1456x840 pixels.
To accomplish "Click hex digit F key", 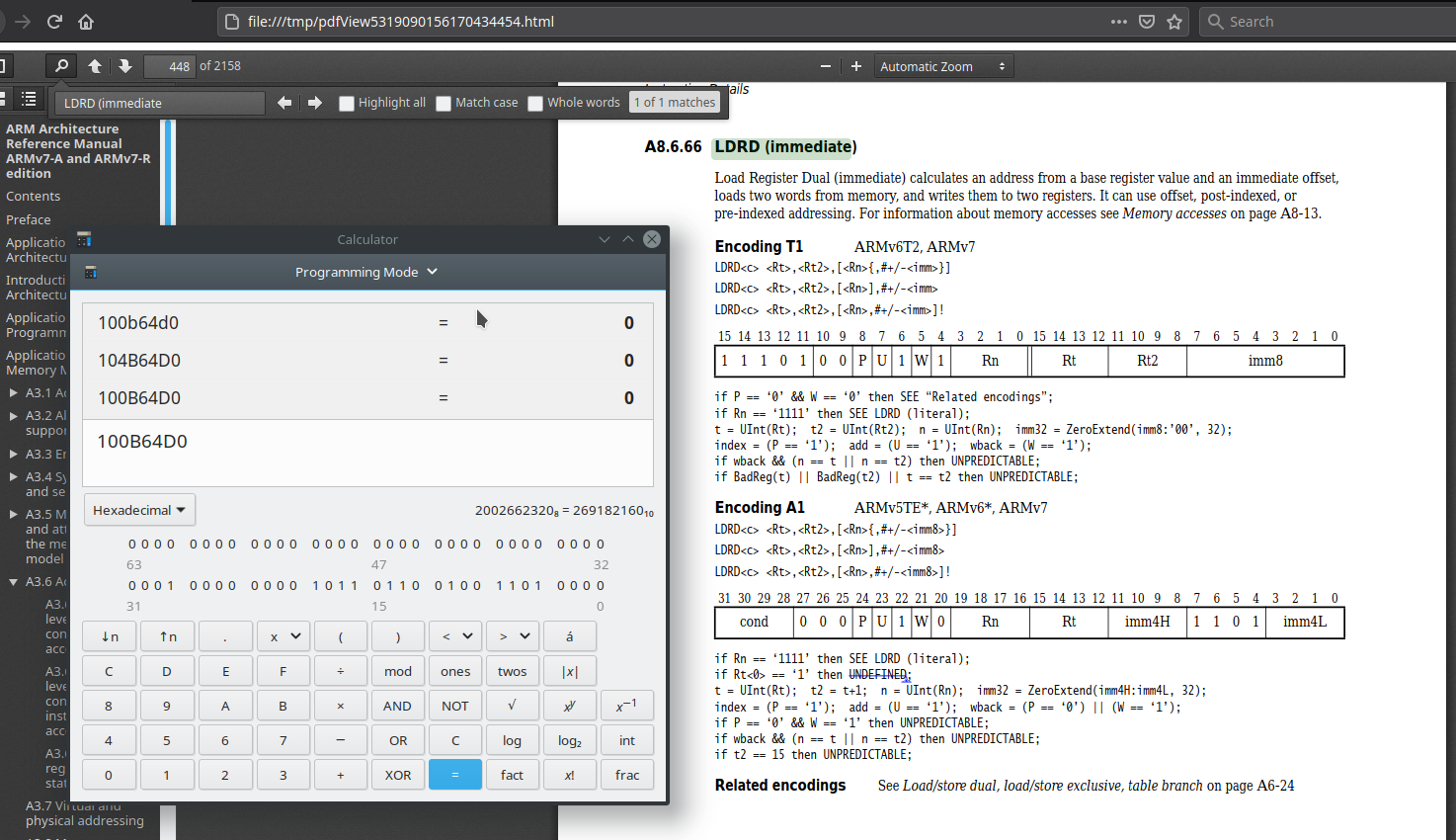I will tap(283, 671).
